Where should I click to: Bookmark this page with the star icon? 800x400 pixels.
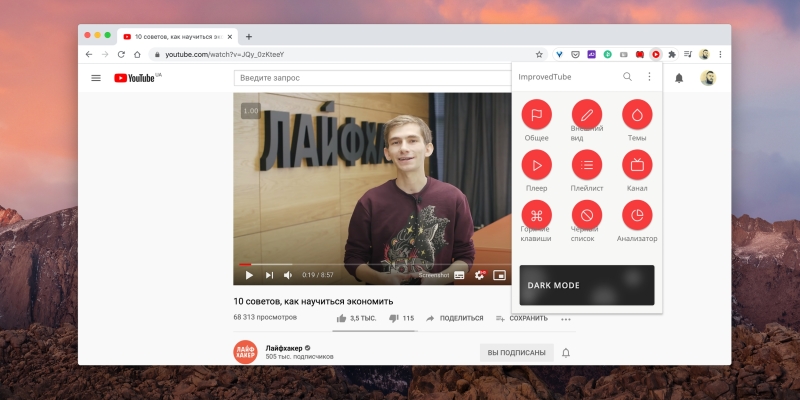pyautogui.click(x=539, y=54)
